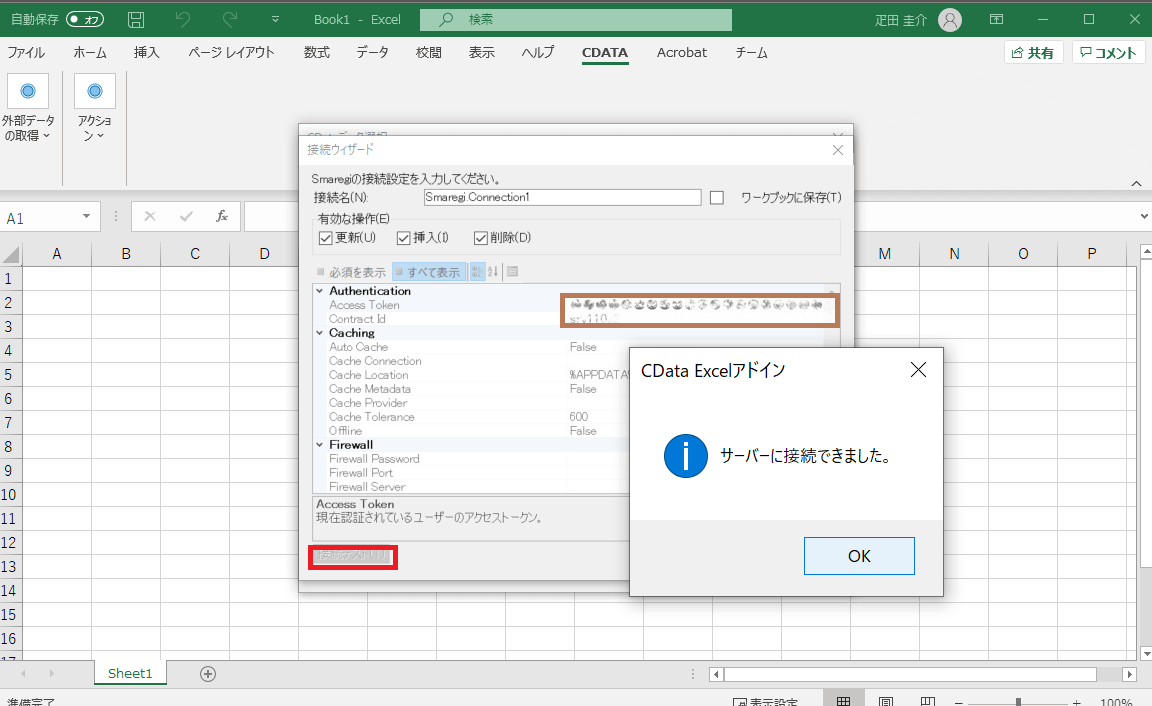Viewport: 1152px width, 706px height.
Task: Click the Undo arrow icon
Action: point(183,20)
